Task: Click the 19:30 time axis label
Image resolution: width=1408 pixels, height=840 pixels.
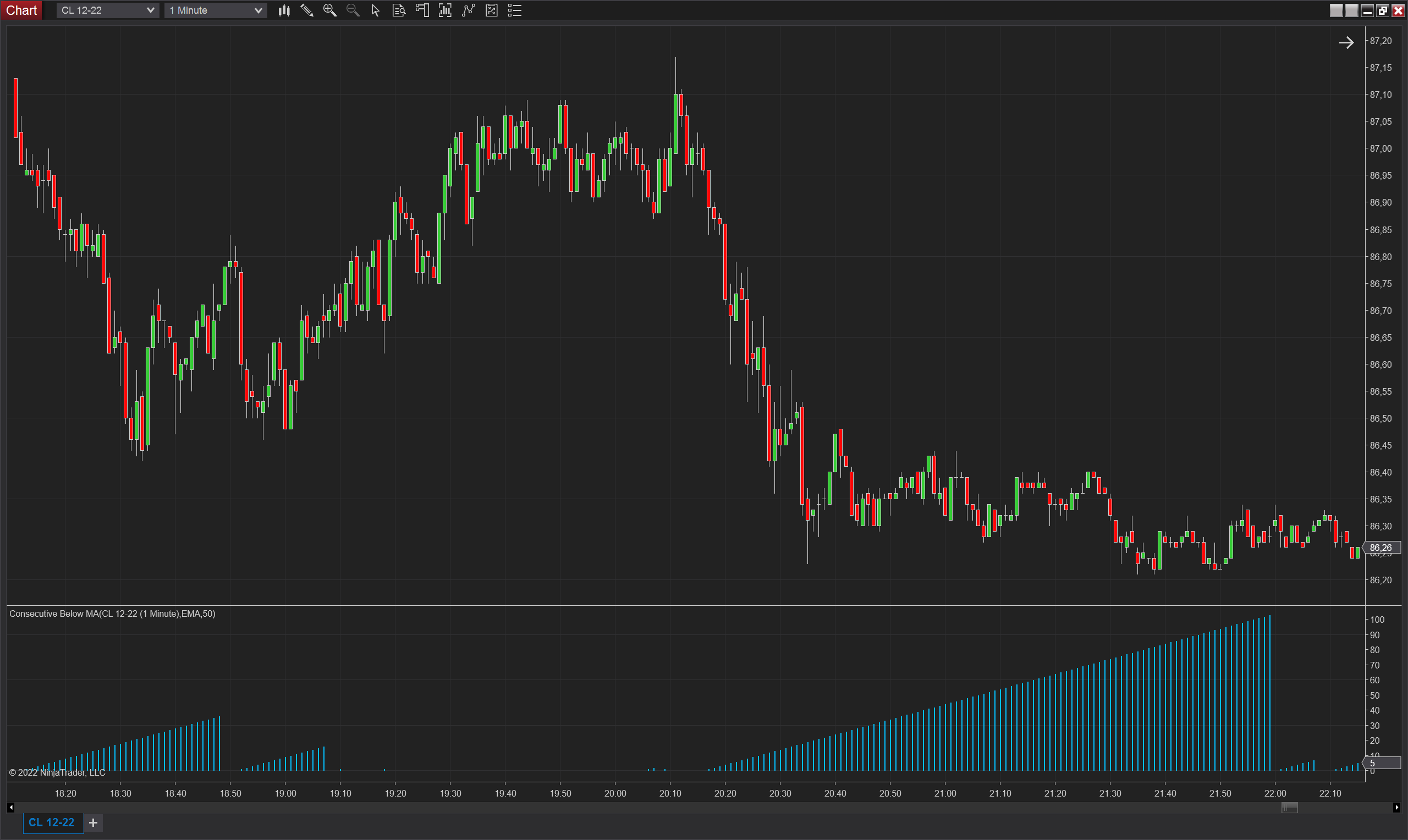Action: click(450, 794)
